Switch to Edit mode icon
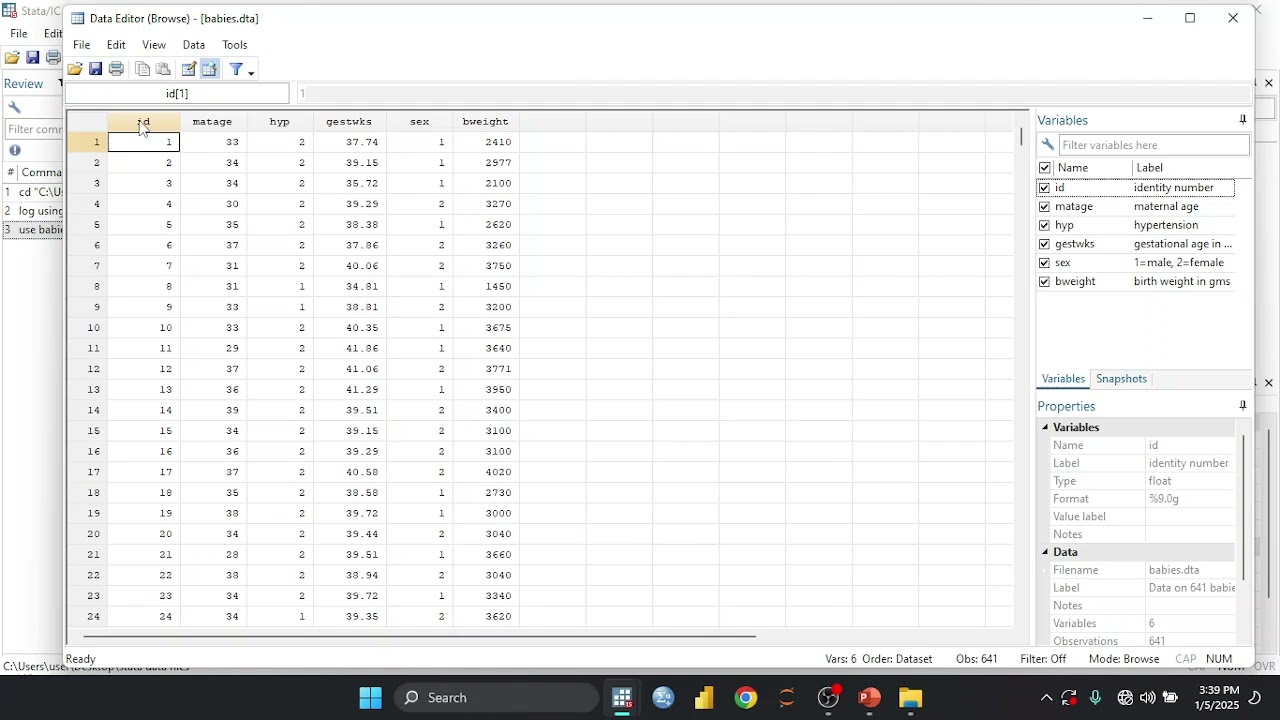 coord(189,70)
